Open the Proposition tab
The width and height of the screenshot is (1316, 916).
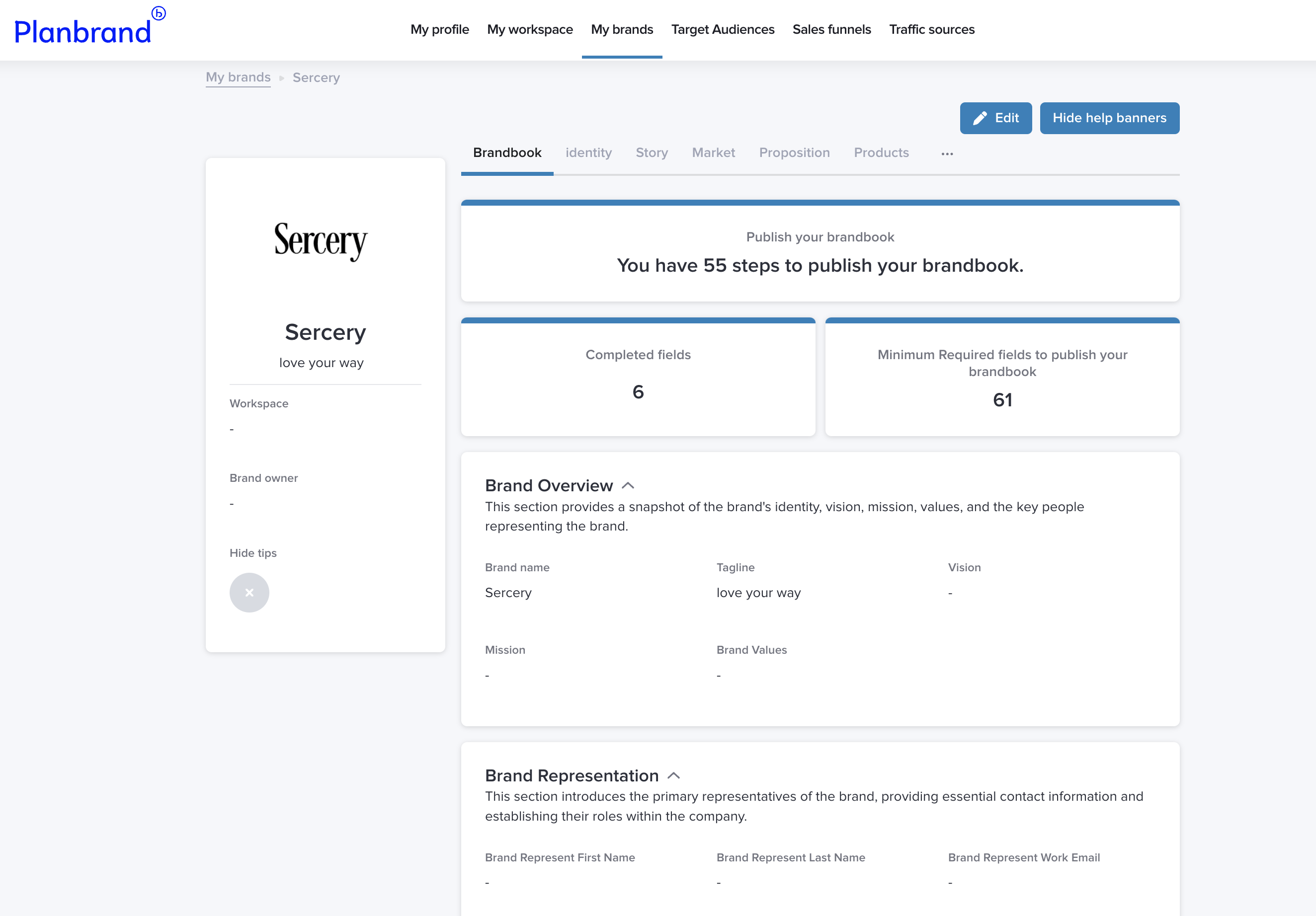794,153
